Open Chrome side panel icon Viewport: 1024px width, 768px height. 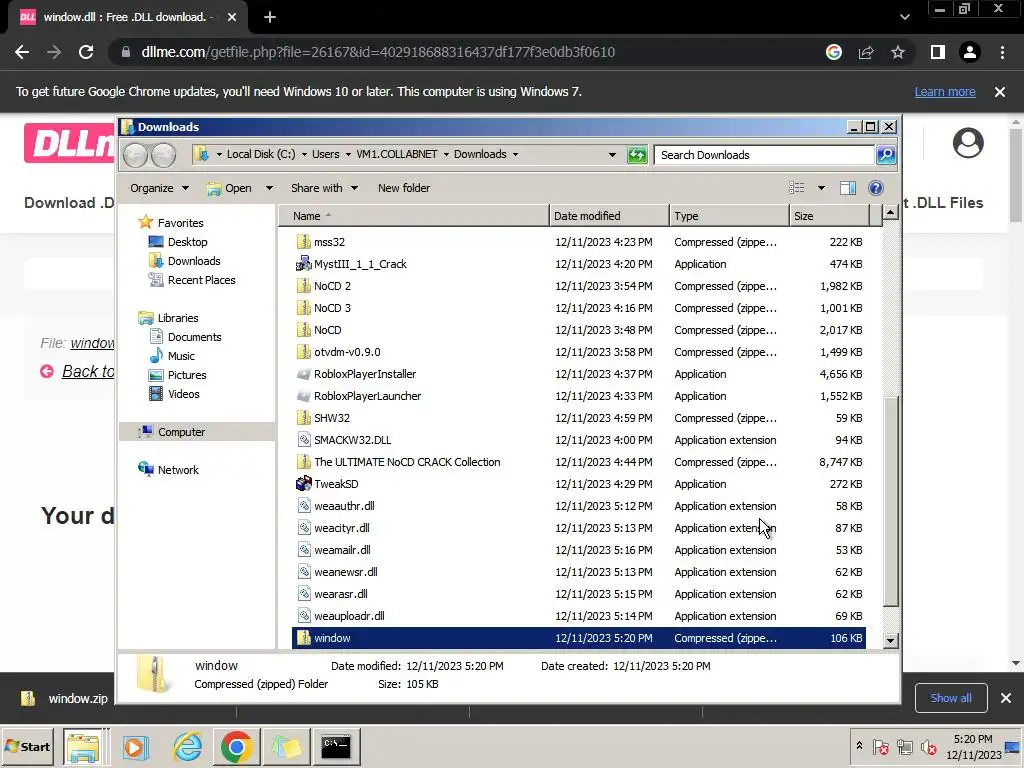(938, 52)
